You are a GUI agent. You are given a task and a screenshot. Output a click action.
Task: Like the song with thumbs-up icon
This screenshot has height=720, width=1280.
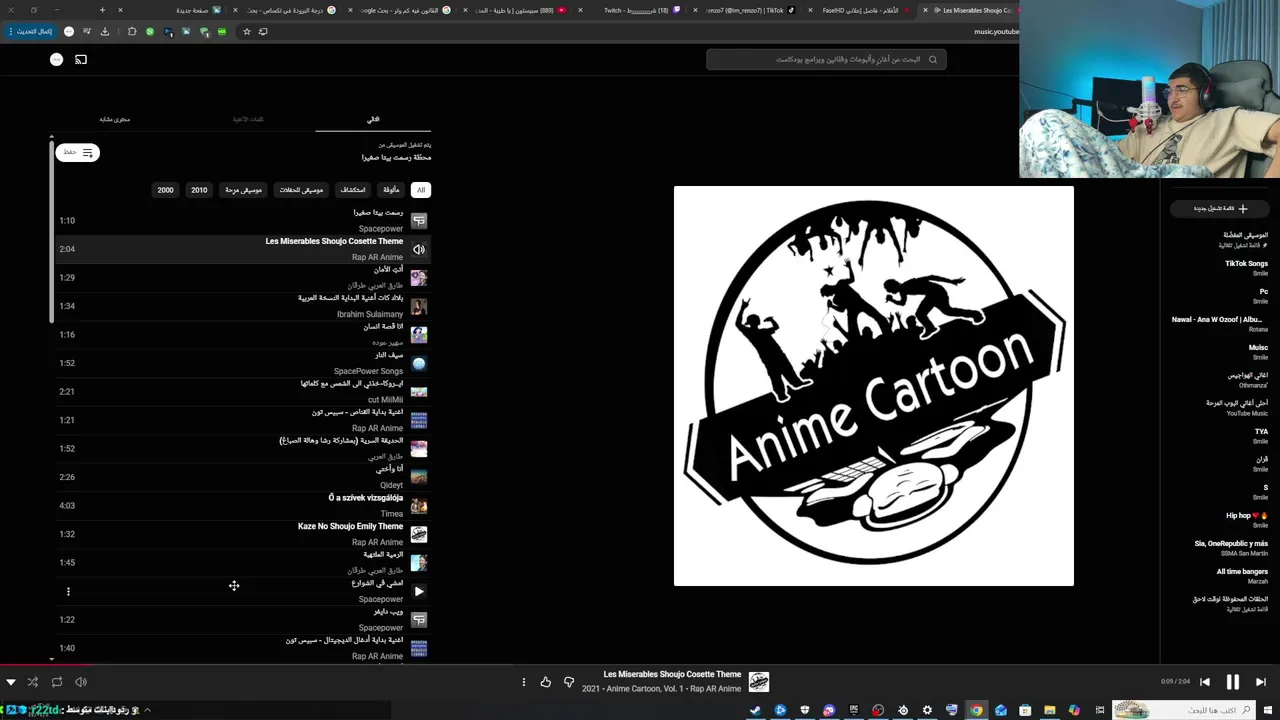[545, 682]
